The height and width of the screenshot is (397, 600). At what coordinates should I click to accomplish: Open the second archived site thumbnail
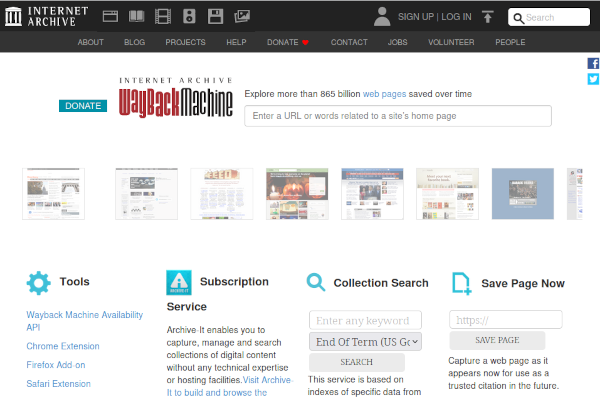coord(147,194)
